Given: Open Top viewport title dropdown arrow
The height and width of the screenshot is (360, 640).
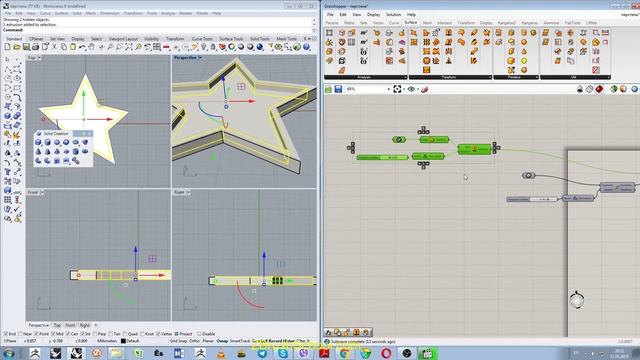Looking at the screenshot, I should point(39,58).
